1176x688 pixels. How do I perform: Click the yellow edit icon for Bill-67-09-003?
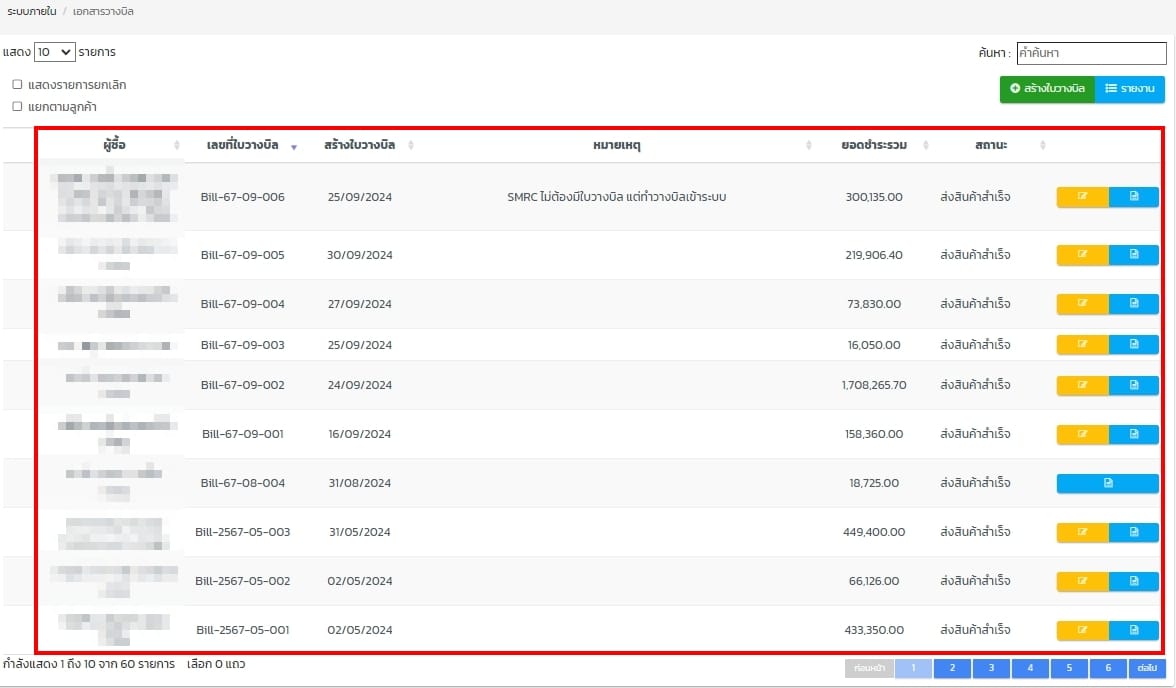[1082, 345]
